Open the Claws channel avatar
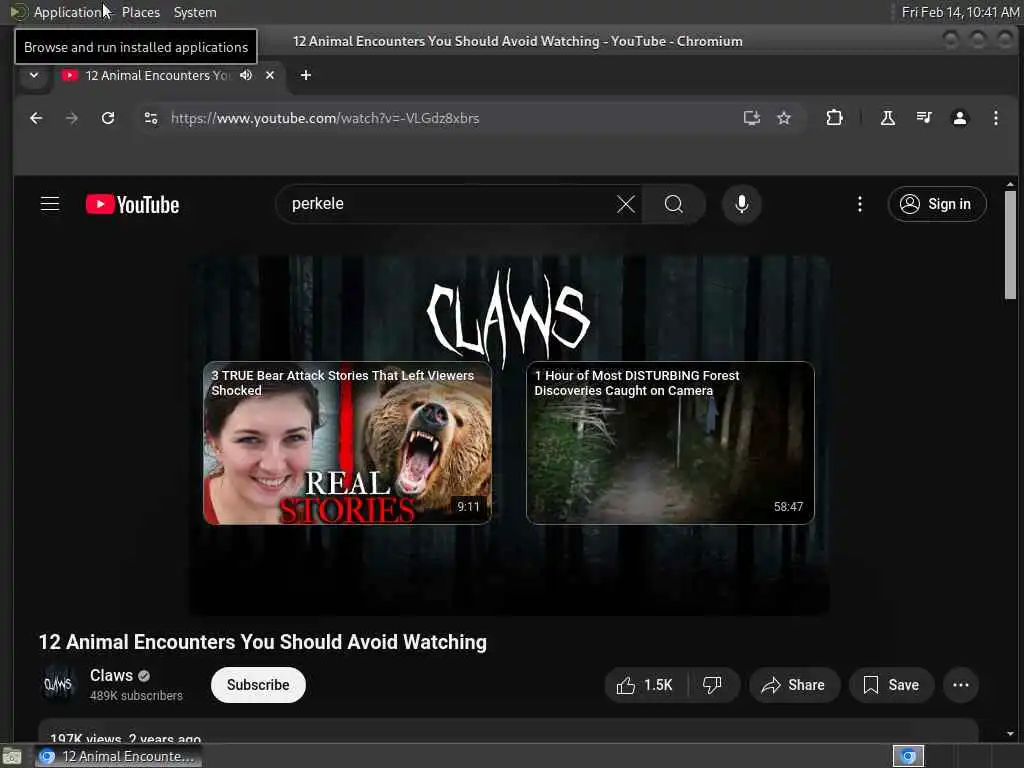 click(x=58, y=684)
